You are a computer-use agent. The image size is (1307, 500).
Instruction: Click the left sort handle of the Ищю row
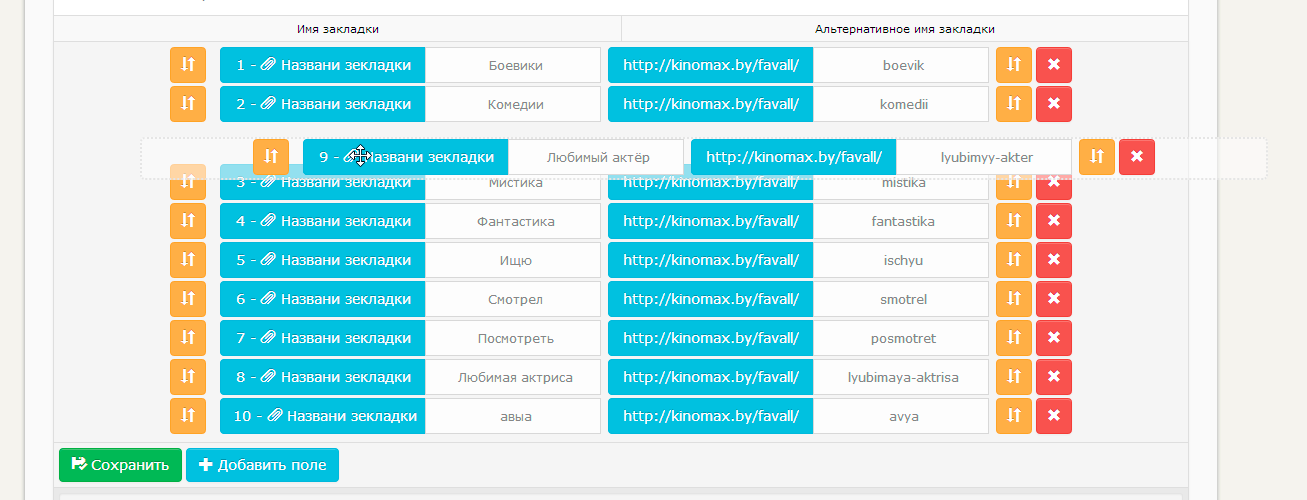(187, 260)
